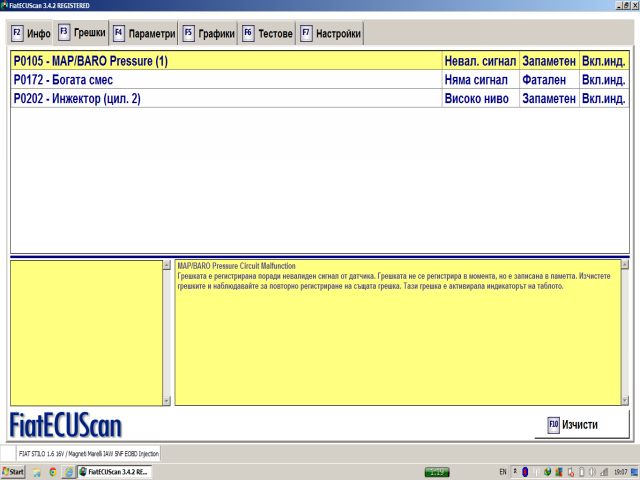
Task: Click the description panel scrollbar down arrow
Action: tap(625, 400)
